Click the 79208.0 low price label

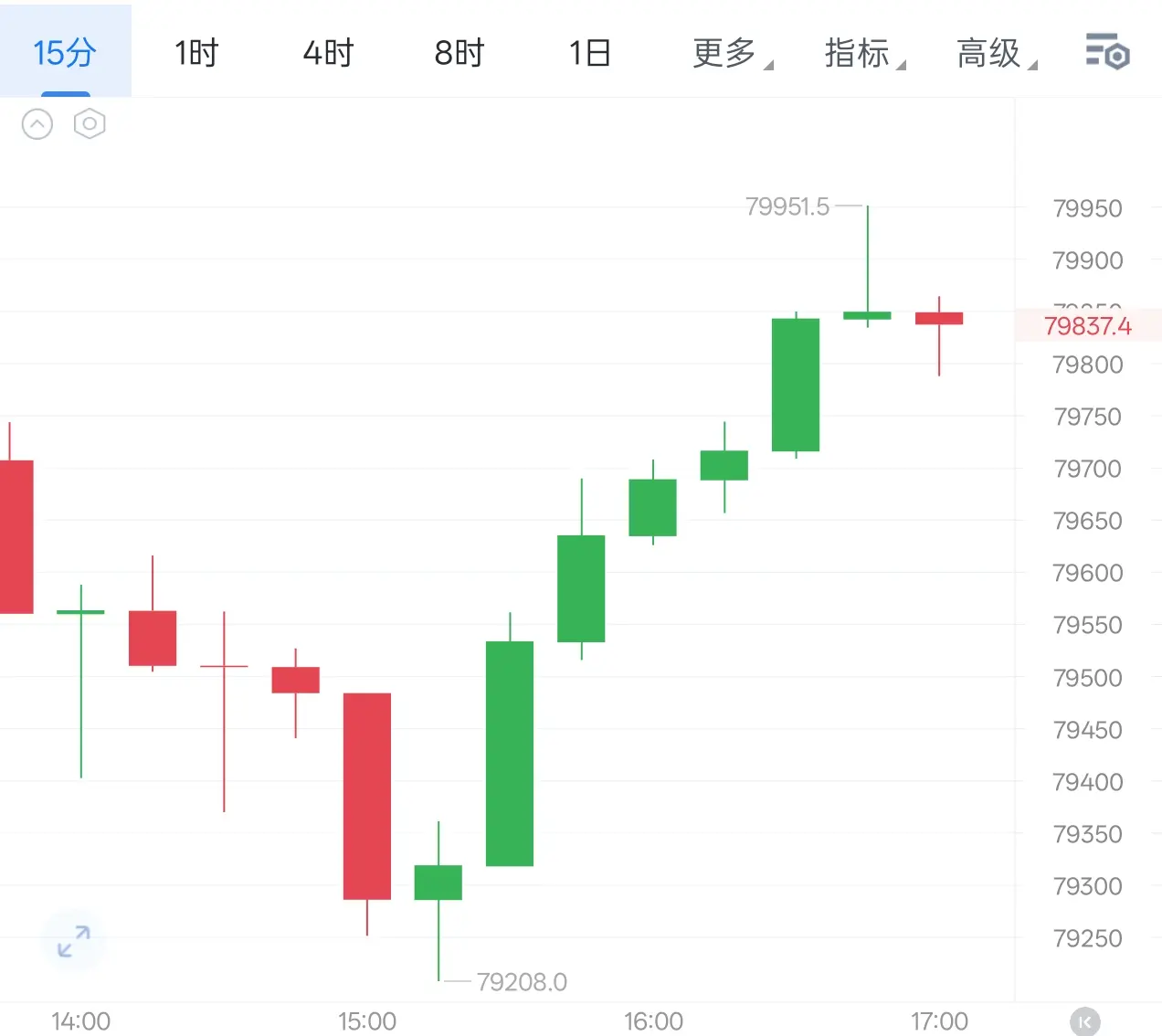pos(522,982)
